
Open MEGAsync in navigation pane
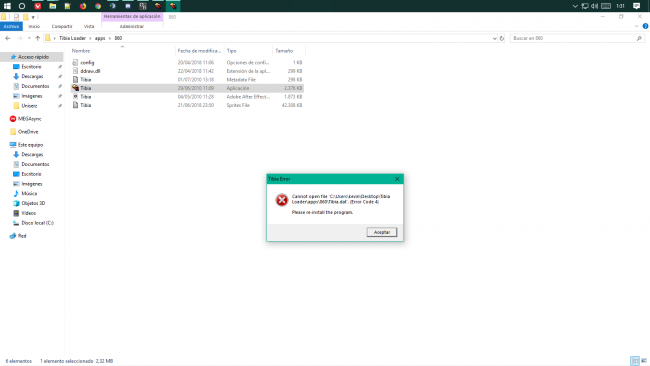[x=29, y=119]
